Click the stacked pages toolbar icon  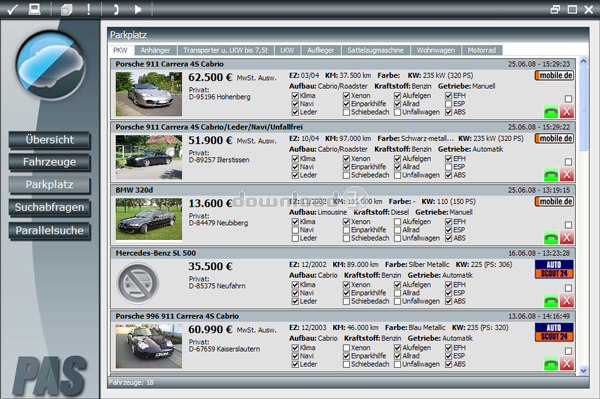coord(67,10)
